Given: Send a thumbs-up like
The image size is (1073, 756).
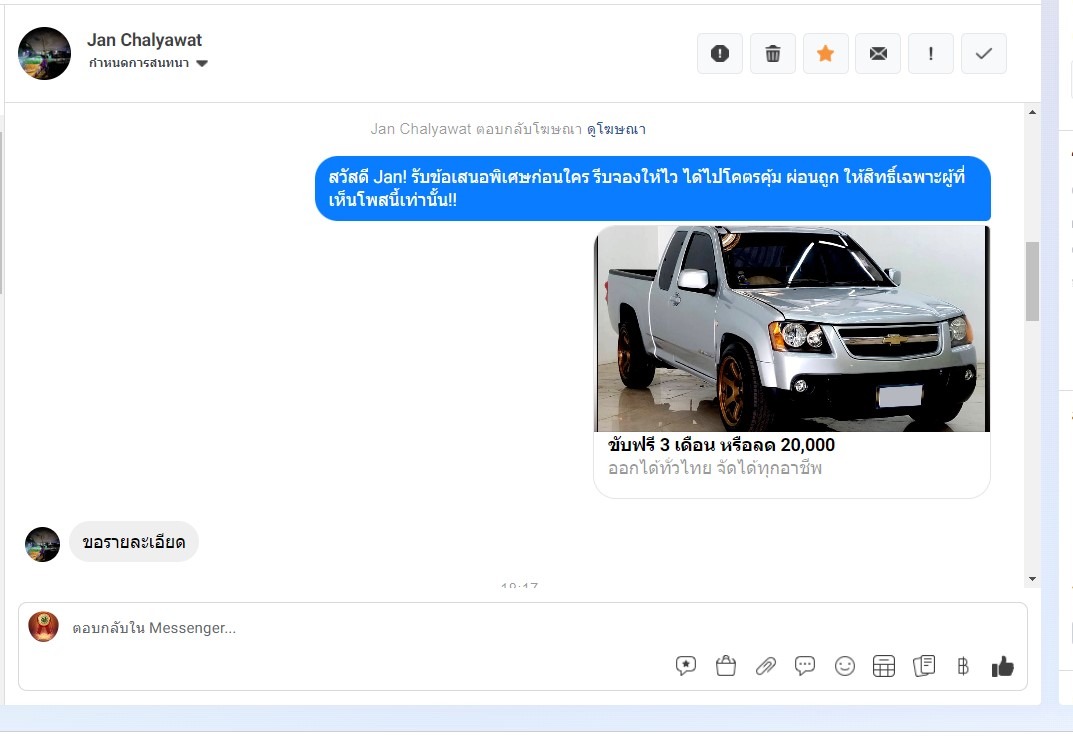Looking at the screenshot, I should coord(1003,666).
